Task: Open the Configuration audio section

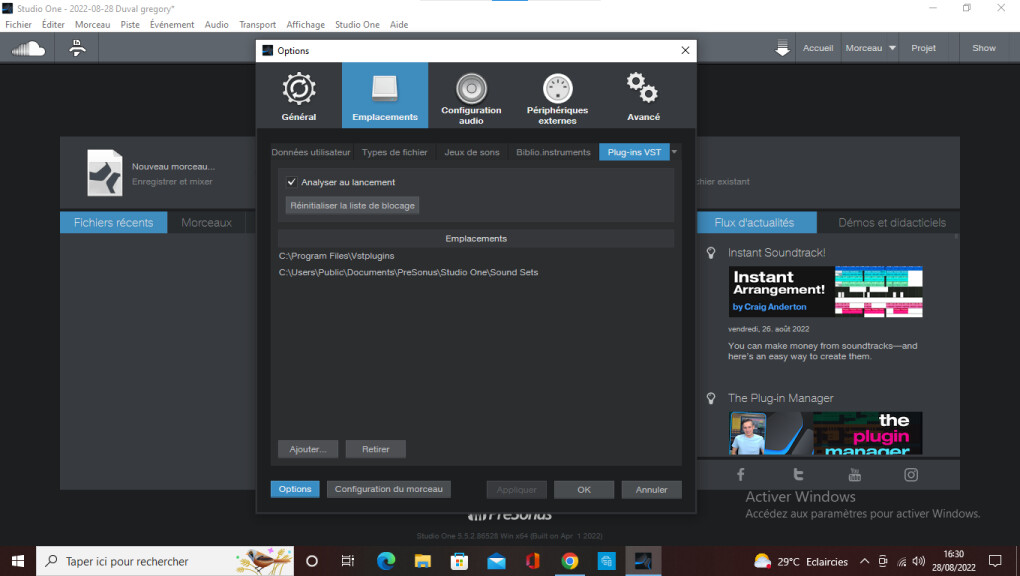Action: pyautogui.click(x=471, y=96)
